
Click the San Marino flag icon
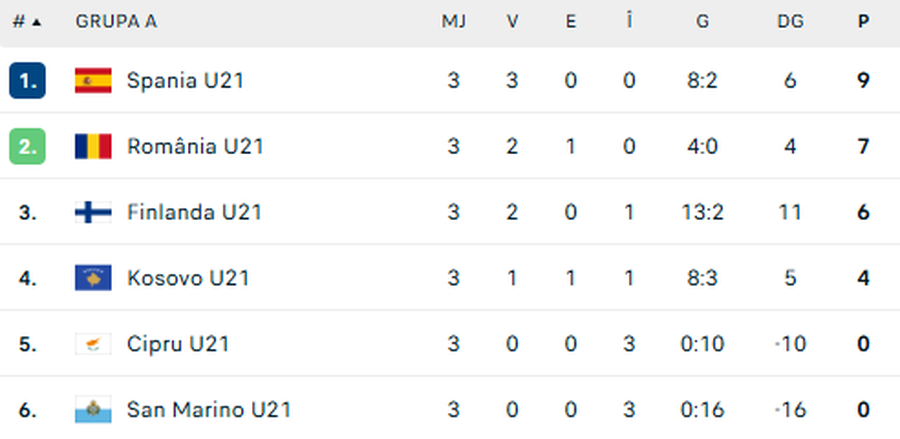coord(93,409)
